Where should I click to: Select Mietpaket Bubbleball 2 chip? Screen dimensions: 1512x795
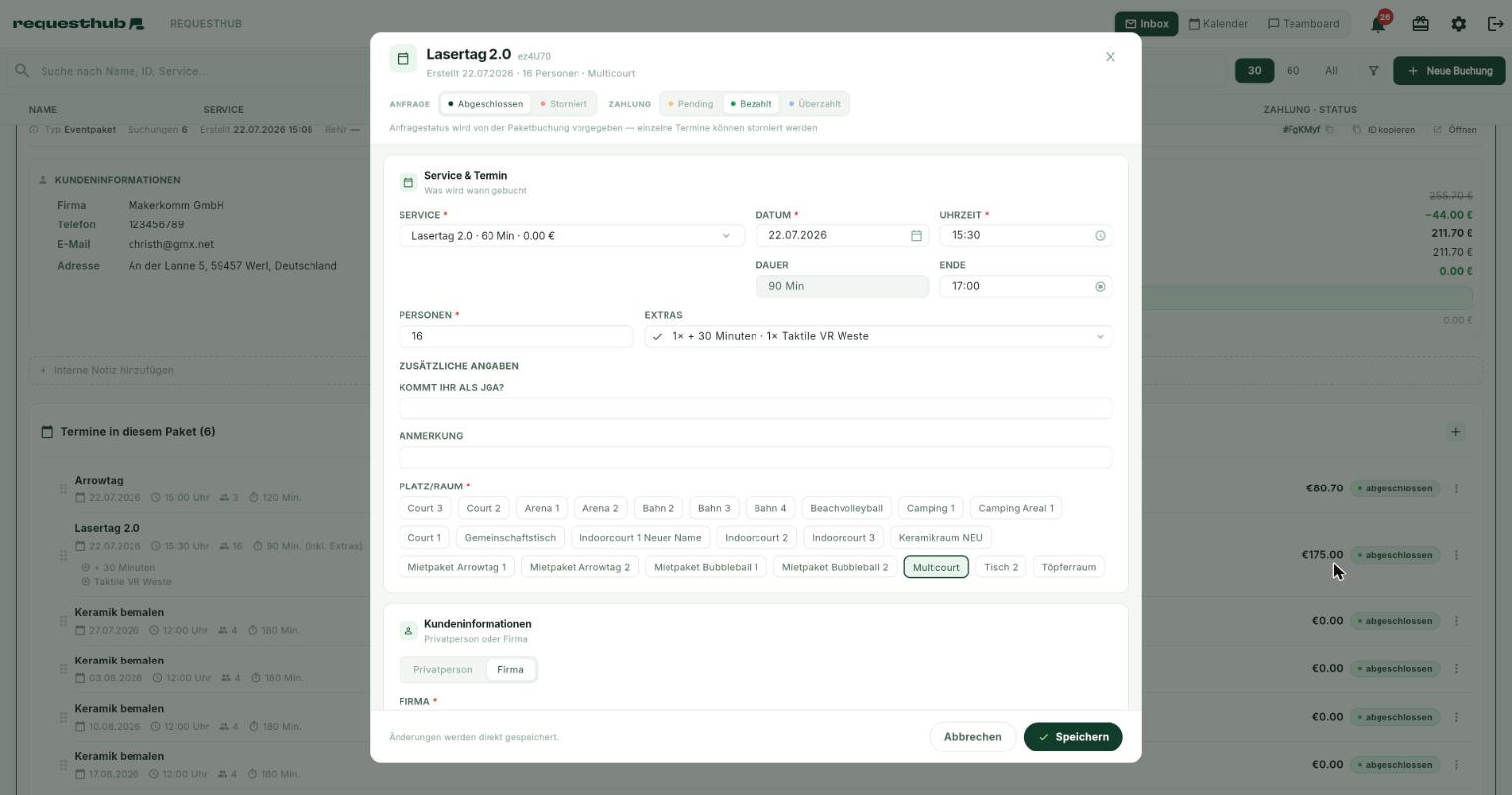pyautogui.click(x=835, y=568)
